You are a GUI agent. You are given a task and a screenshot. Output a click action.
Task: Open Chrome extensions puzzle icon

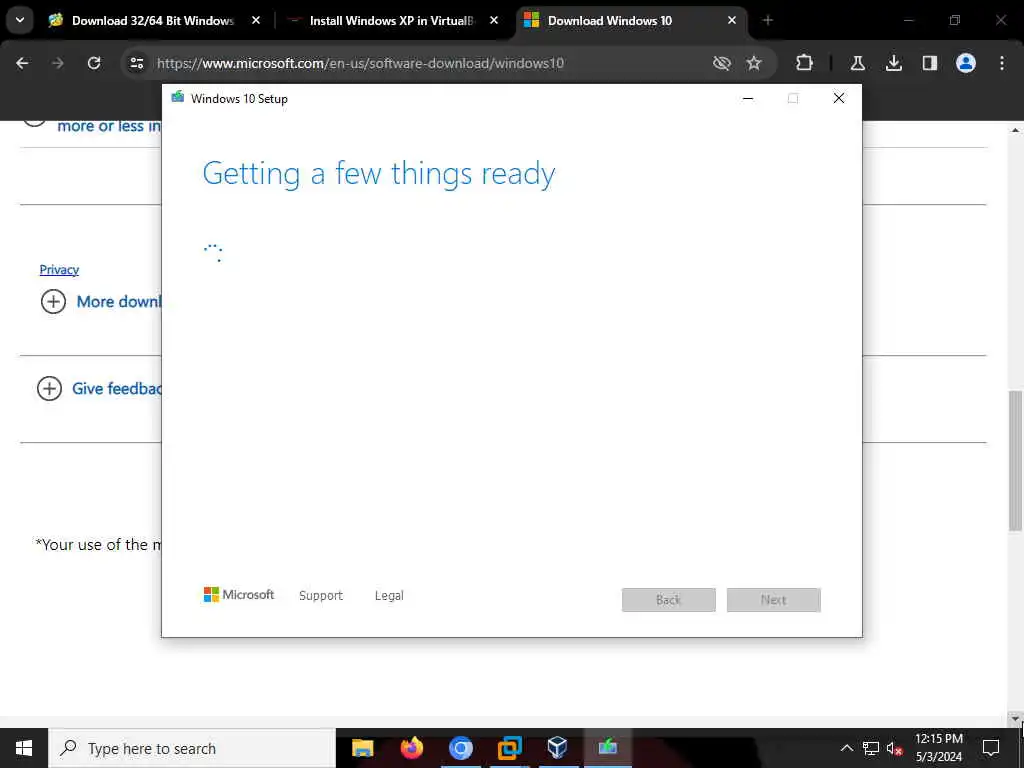pyautogui.click(x=805, y=63)
